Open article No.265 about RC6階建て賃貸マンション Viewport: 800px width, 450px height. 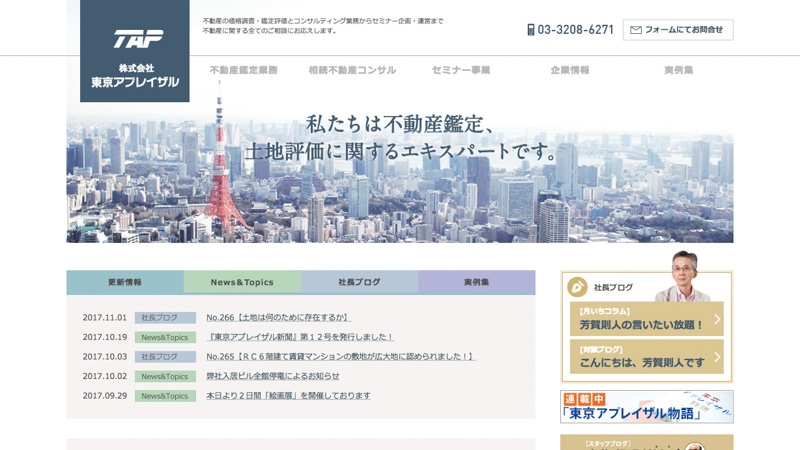340,356
